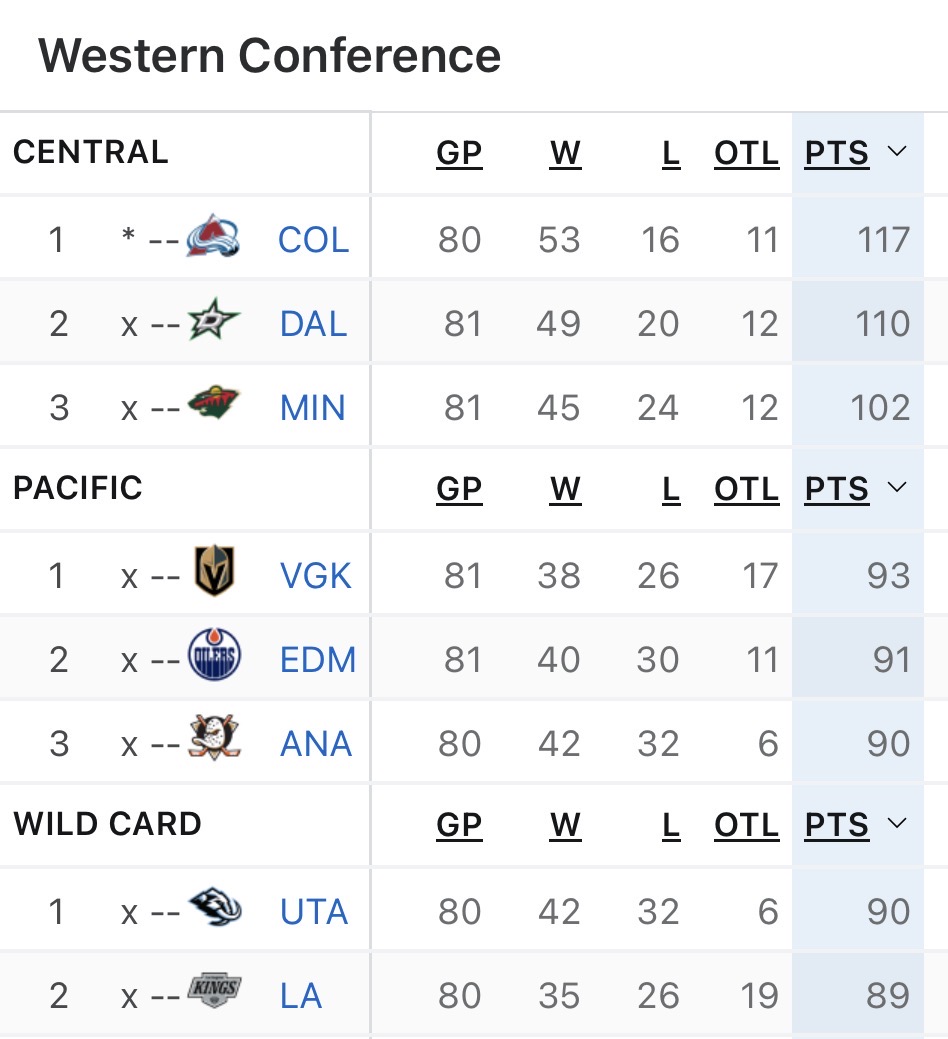Click the Dallas Stars logo icon
This screenshot has height=1039, width=948.
tap(214, 322)
